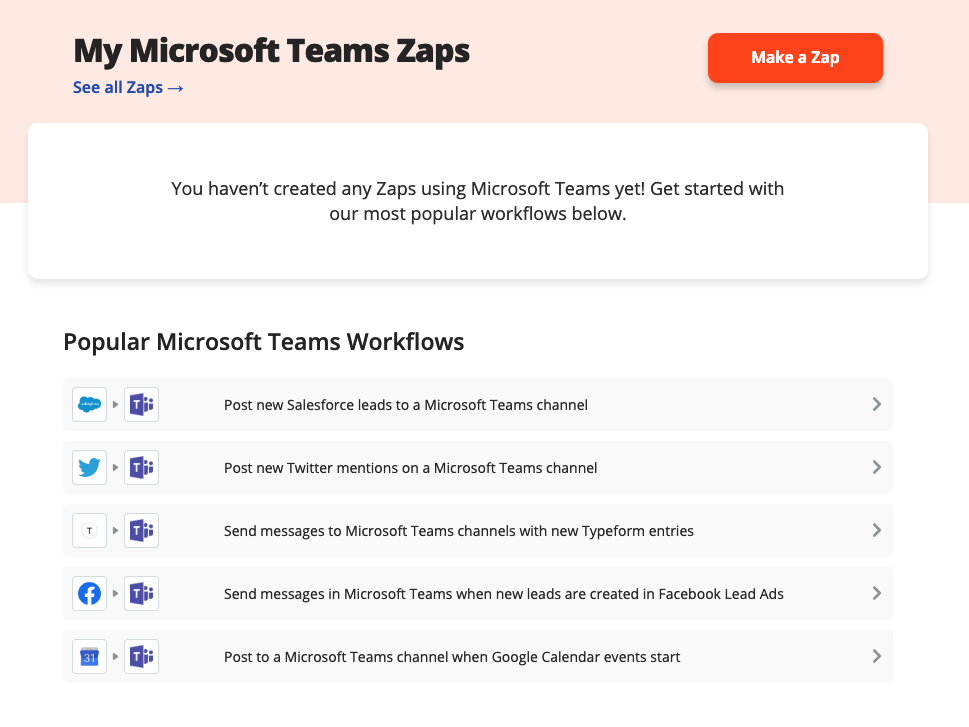Click the arrow between Calendar and Teams icons
Viewport: 969px width, 727px height.
(x=116, y=657)
